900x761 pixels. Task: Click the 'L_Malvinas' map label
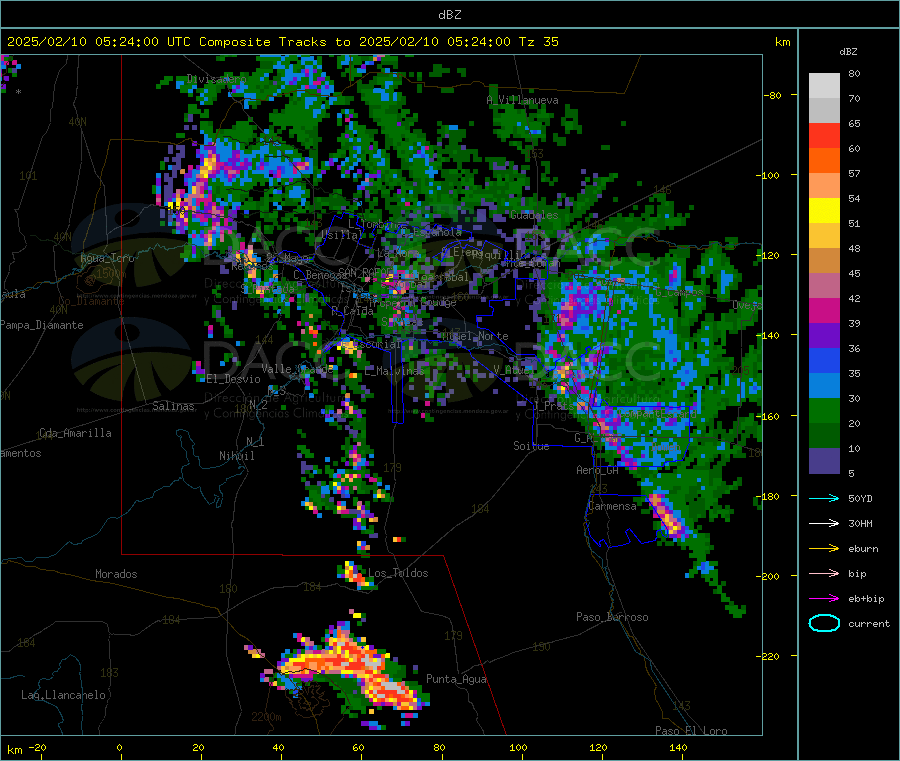(x=394, y=371)
